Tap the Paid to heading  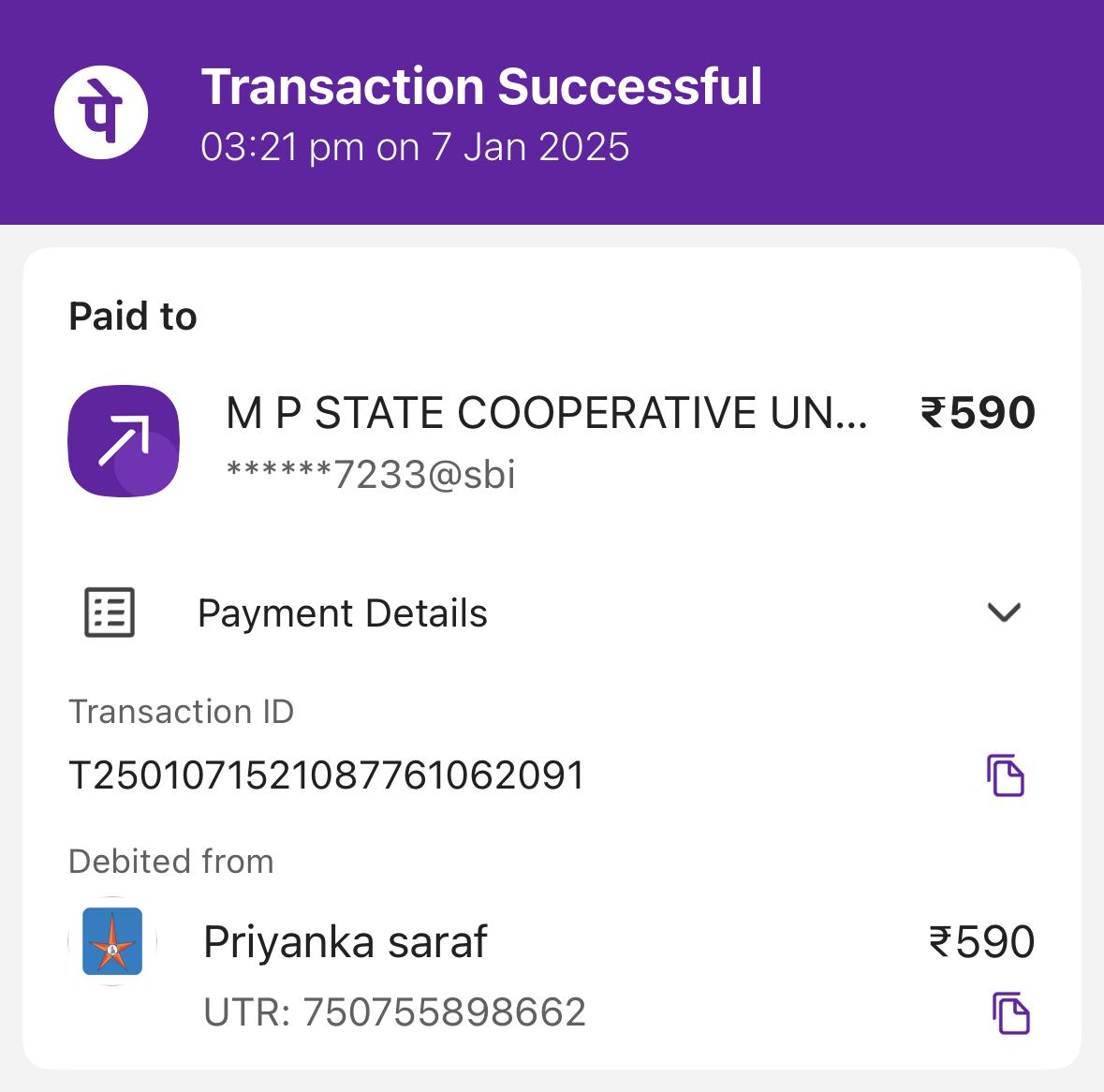point(132,316)
